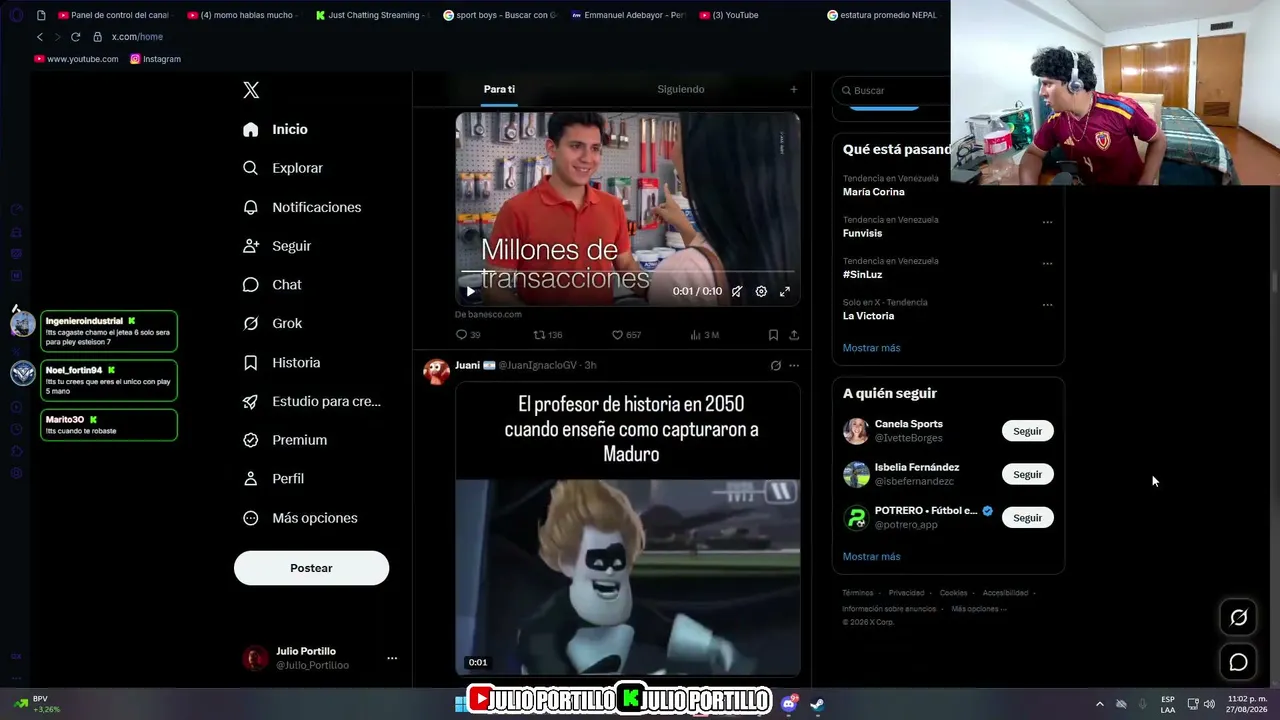The width and height of the screenshot is (1280, 720).
Task: Click the Postear button
Action: (x=311, y=568)
